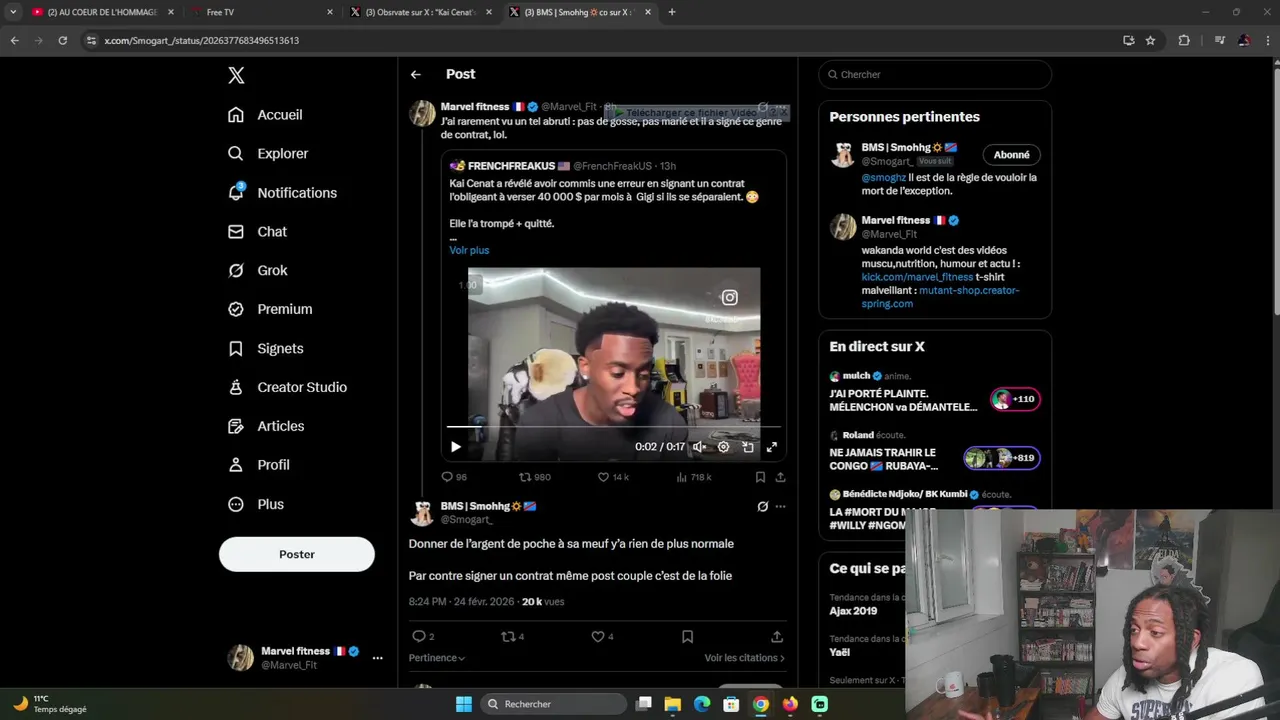Image resolution: width=1280 pixels, height=720 pixels.
Task: Enter video fullscreen mode
Action: (771, 447)
